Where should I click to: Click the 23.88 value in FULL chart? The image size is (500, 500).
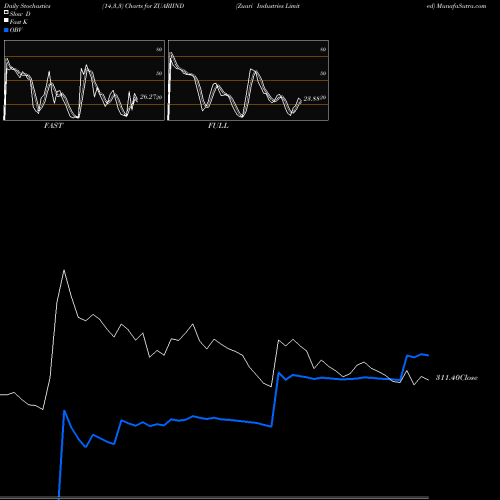pos(312,98)
